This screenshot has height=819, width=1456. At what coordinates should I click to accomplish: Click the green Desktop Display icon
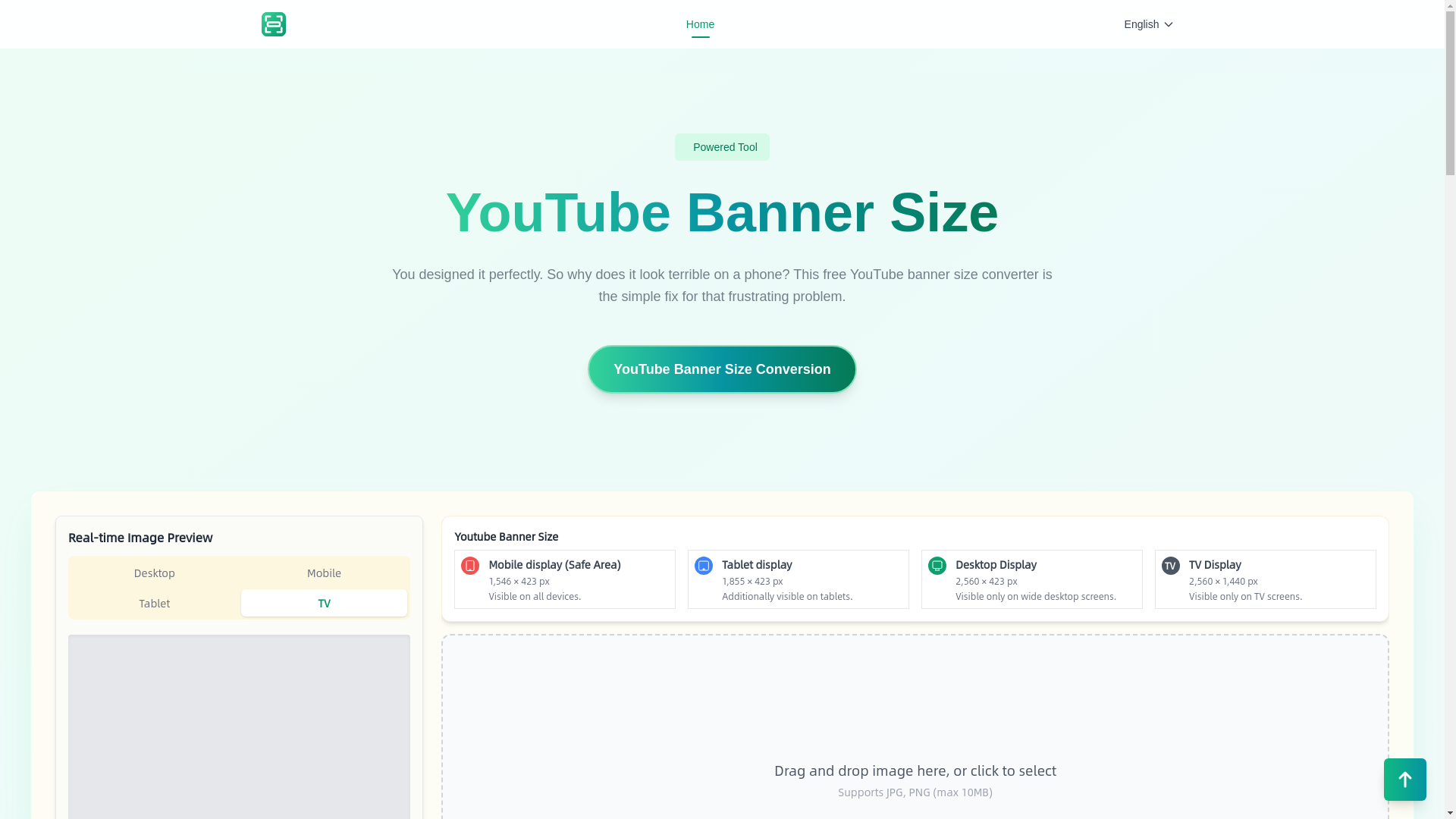pyautogui.click(x=937, y=566)
